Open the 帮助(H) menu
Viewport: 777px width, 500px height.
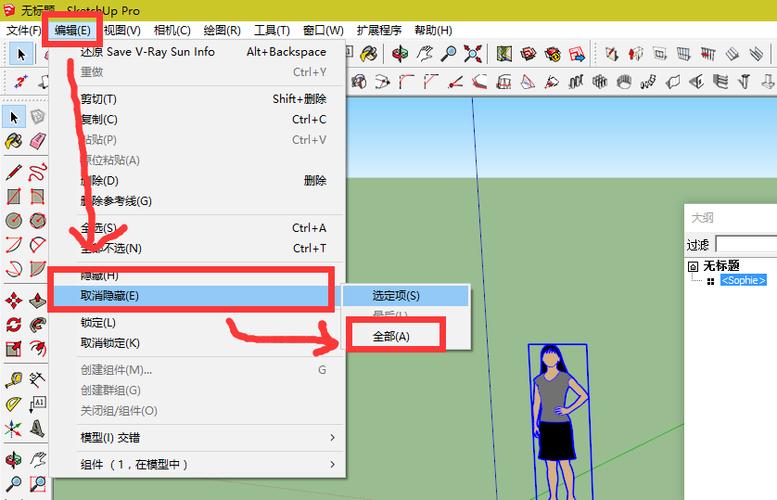pos(433,30)
